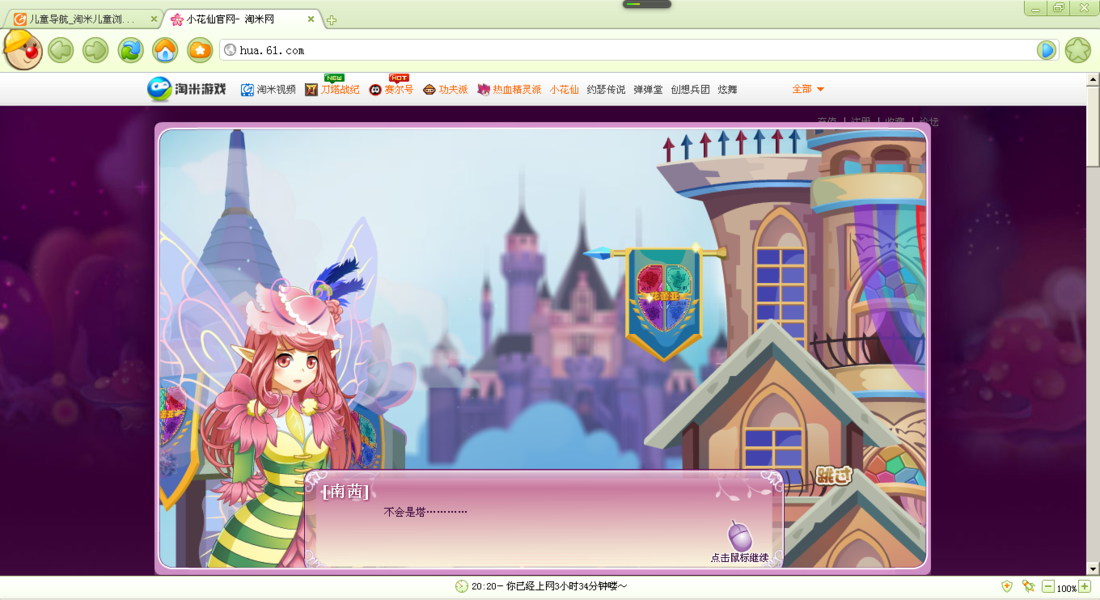This screenshot has width=1100, height=600.
Task: Open the 淘米游戏 logo link
Action: [187, 89]
